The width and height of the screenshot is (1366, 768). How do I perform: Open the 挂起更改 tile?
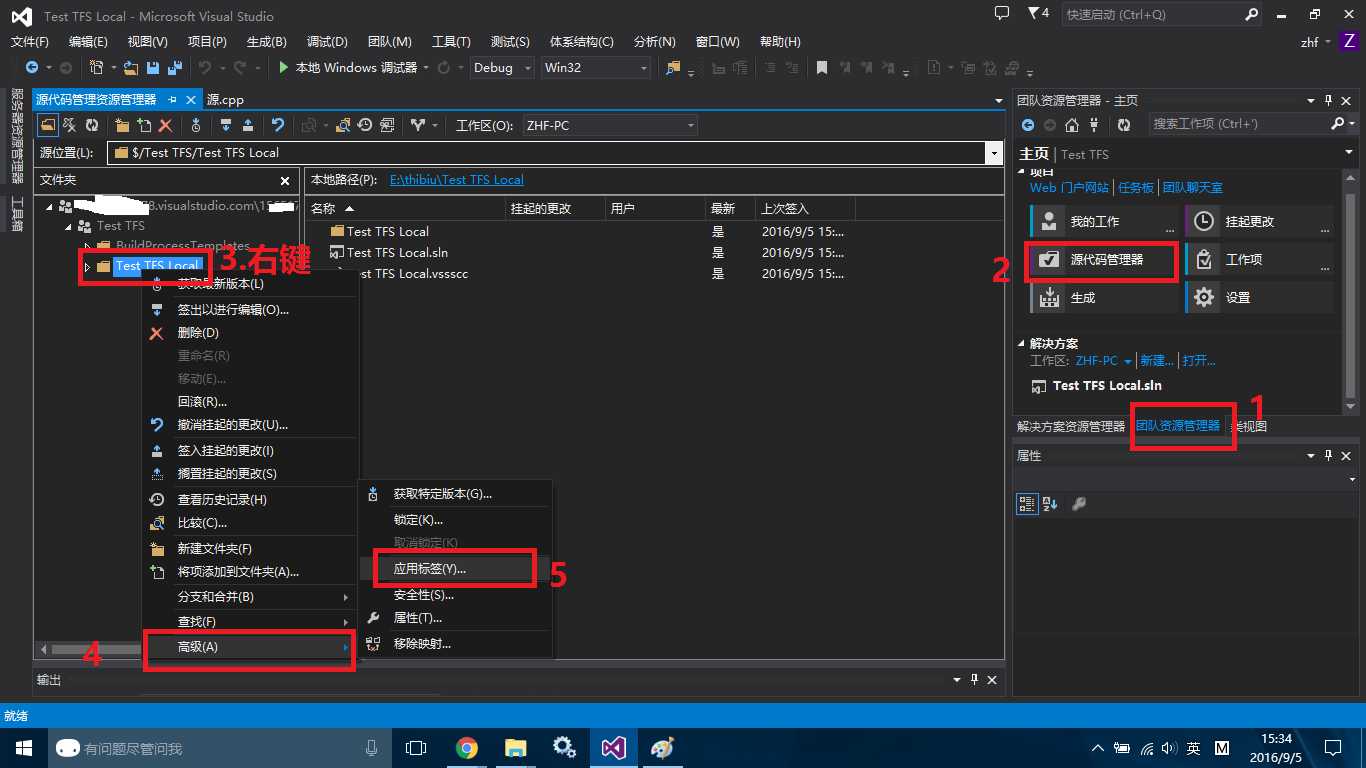coord(1259,222)
